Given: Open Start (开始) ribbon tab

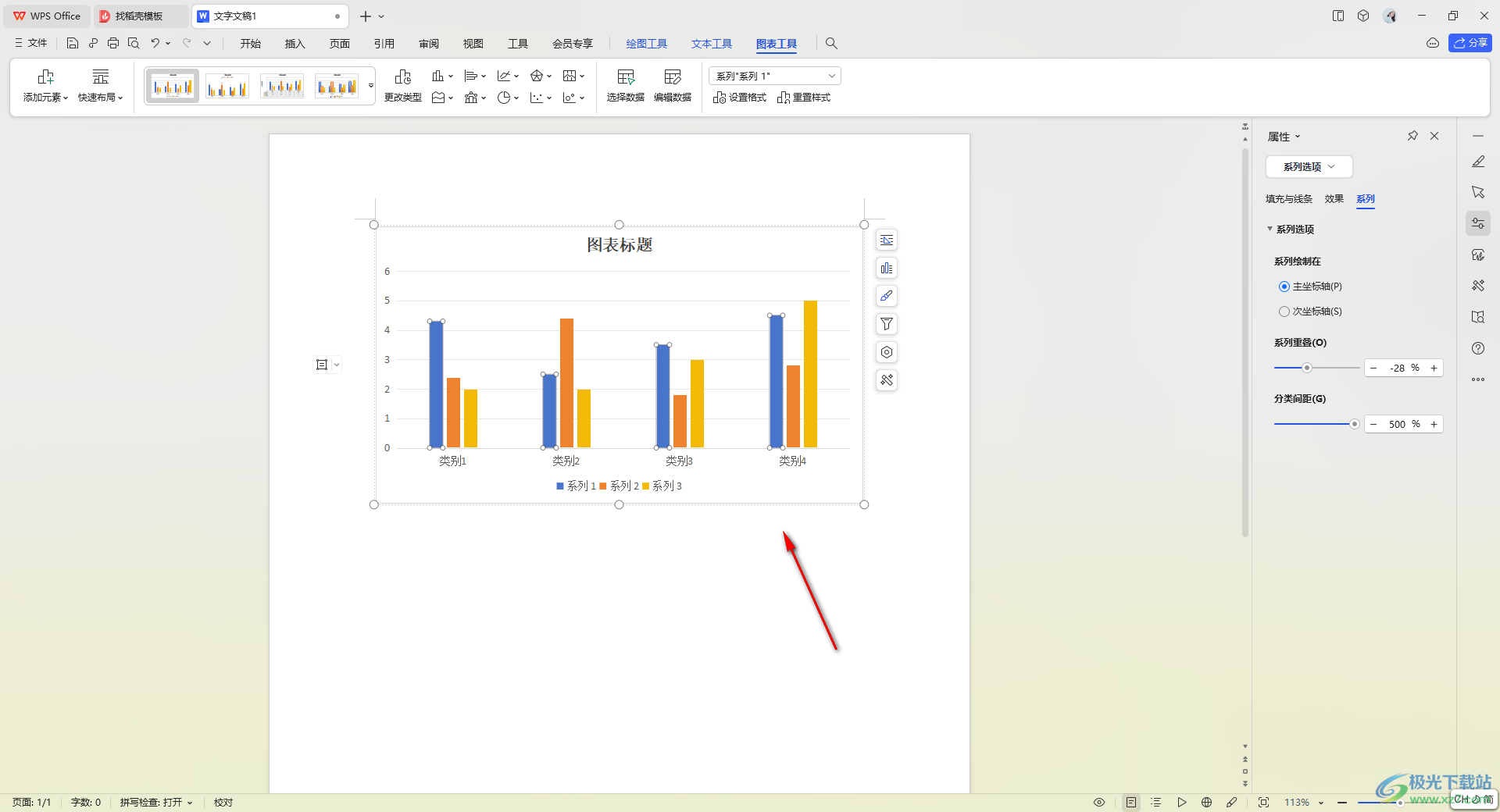Looking at the screenshot, I should click(x=250, y=44).
